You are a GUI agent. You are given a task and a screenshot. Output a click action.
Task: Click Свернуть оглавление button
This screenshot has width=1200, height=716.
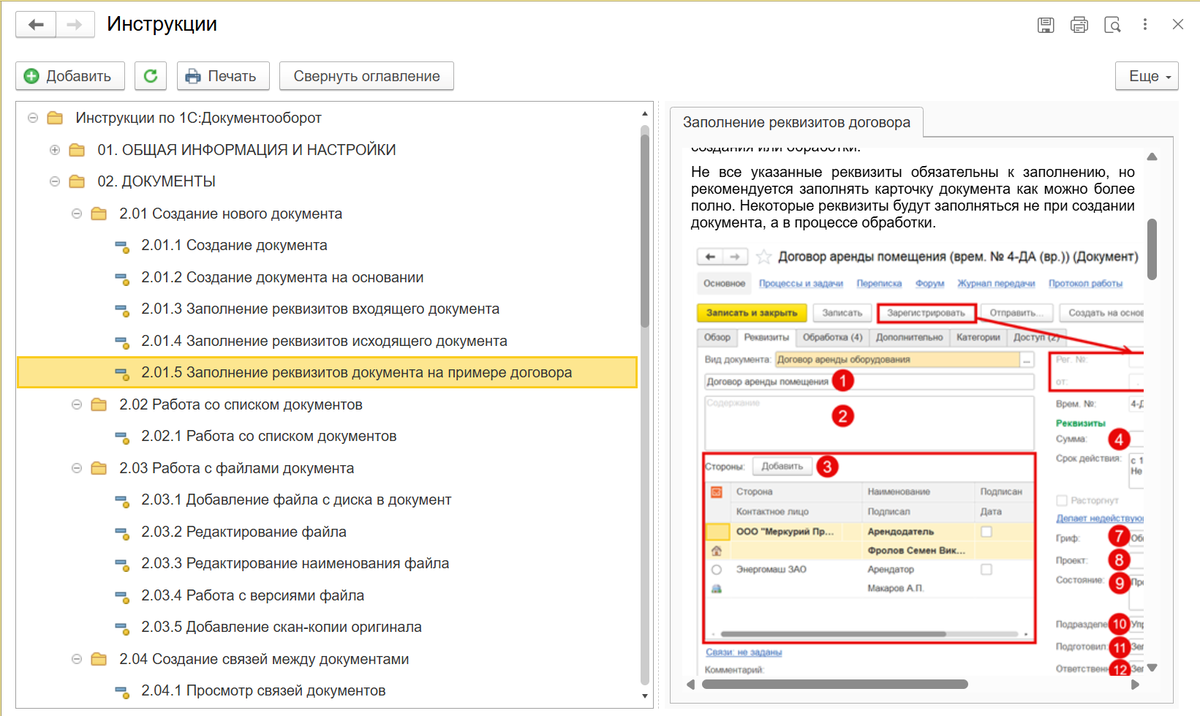(366, 76)
